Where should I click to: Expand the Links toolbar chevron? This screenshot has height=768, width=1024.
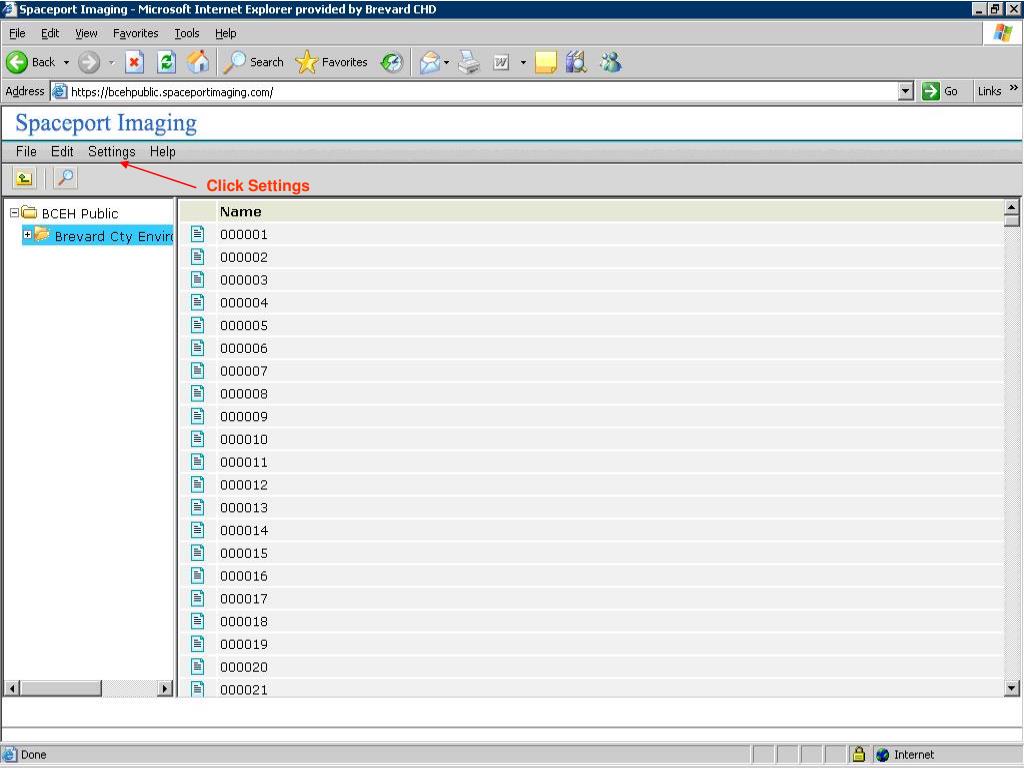(1014, 88)
